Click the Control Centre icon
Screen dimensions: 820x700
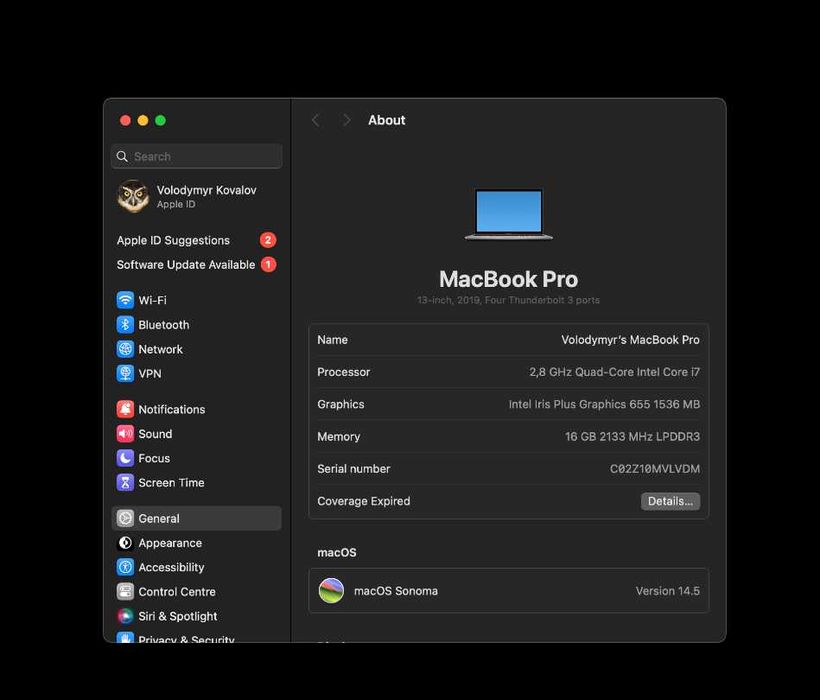click(125, 592)
